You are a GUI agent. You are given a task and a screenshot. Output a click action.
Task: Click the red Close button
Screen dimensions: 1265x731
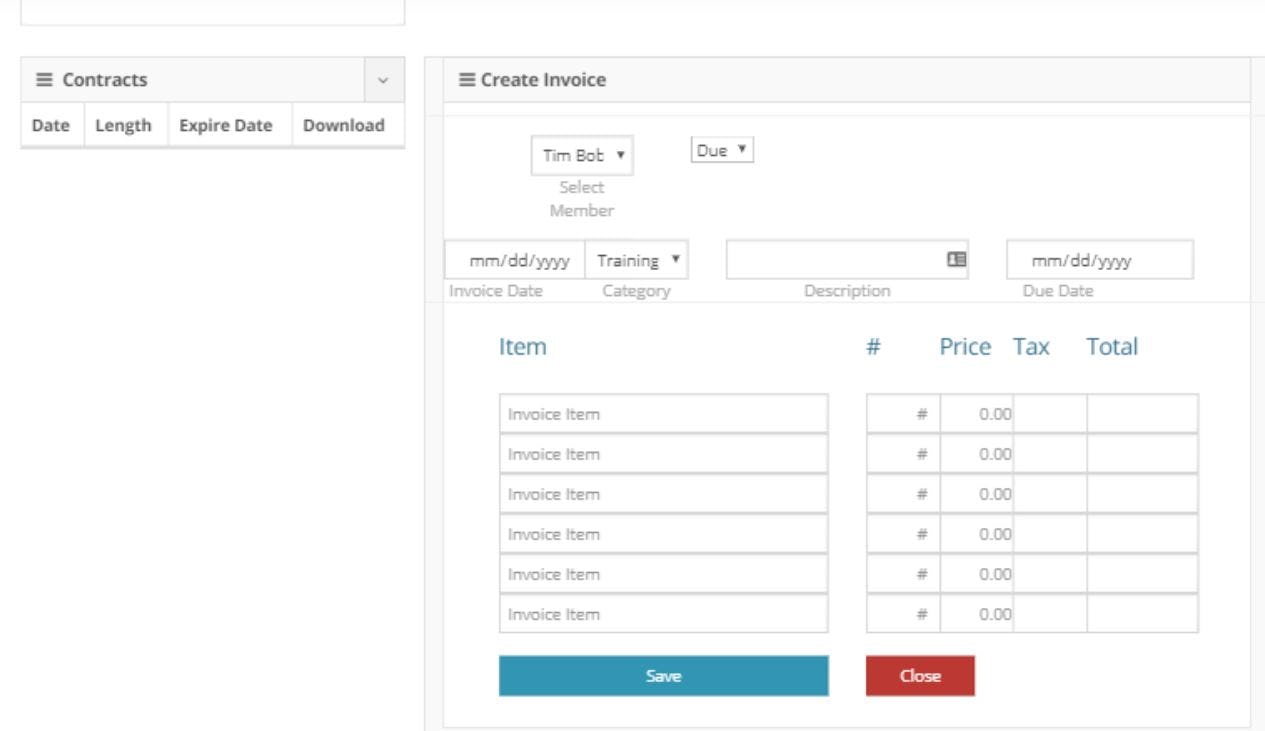919,675
